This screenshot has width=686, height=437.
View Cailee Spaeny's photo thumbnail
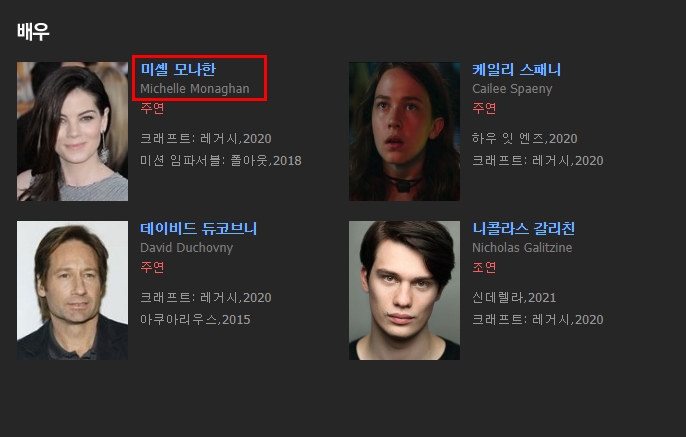pos(404,131)
